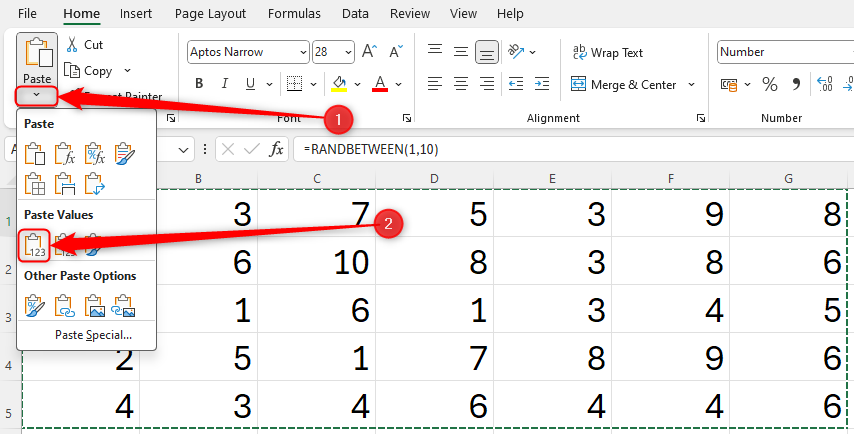Viewport: 854px width, 434px height.
Task: Set vertical alignment to Middle Align
Action: click(x=461, y=52)
